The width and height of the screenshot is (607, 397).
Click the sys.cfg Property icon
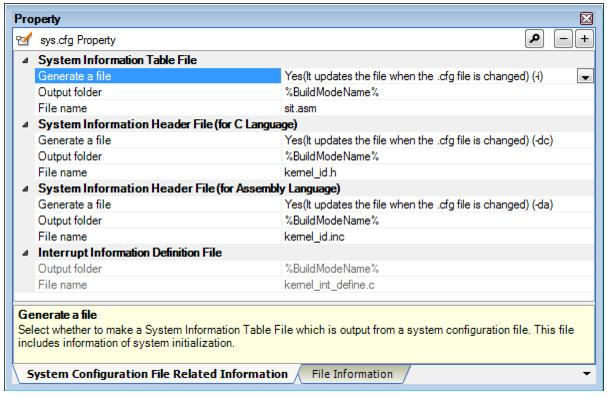[24, 39]
